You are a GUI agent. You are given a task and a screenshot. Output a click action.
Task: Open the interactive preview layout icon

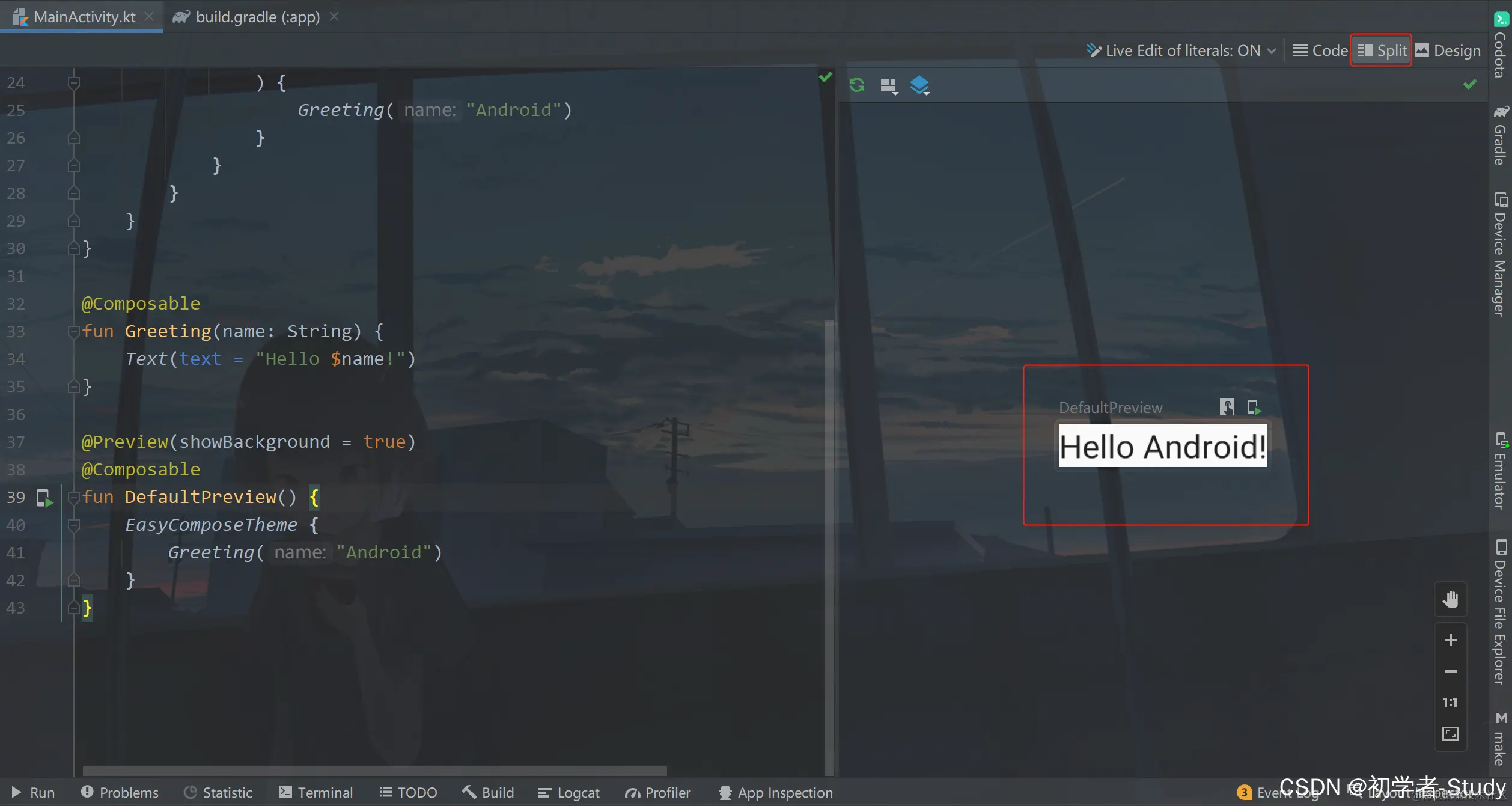889,86
